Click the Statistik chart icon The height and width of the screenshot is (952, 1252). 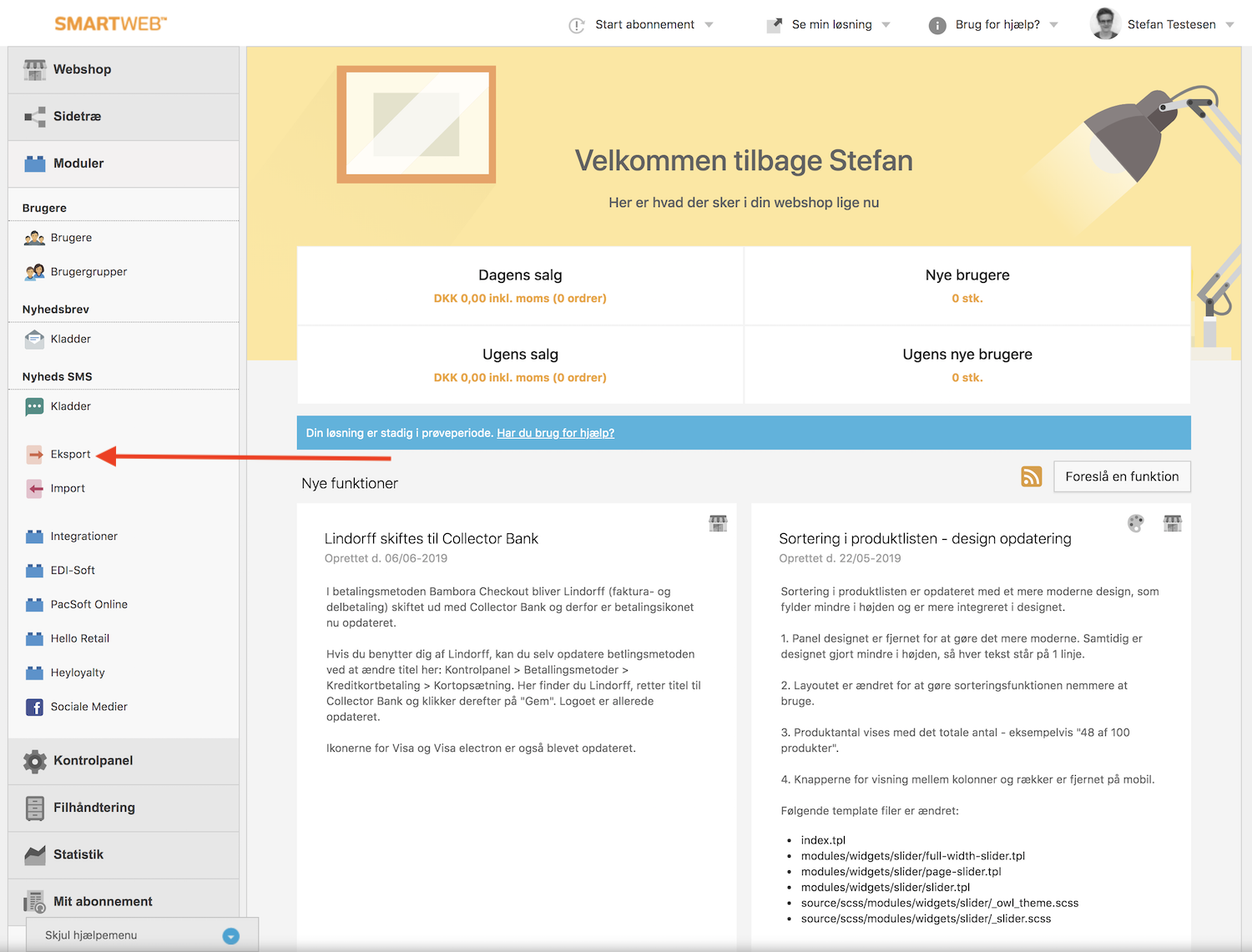pyautogui.click(x=34, y=854)
